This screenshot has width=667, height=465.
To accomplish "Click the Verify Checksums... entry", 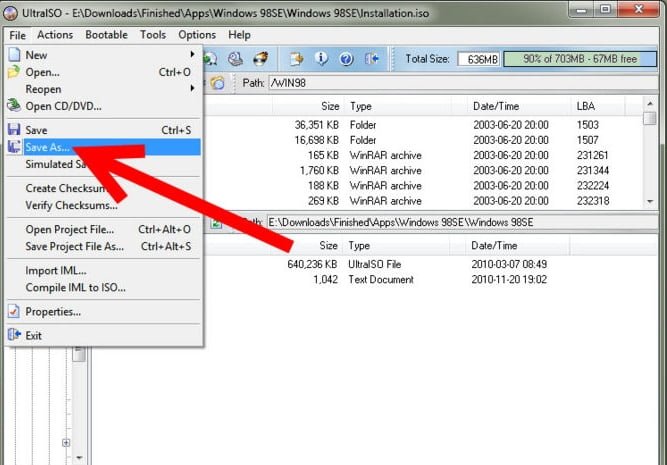I will [x=70, y=206].
